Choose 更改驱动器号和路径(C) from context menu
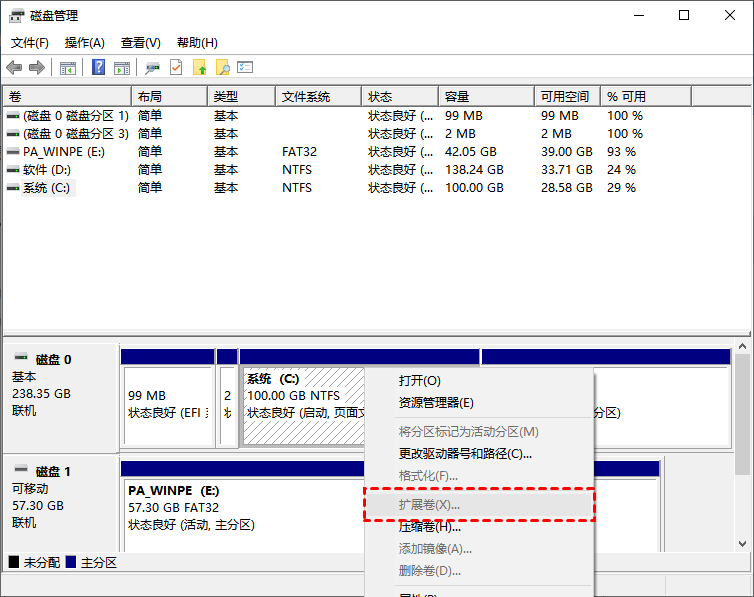 click(465, 454)
